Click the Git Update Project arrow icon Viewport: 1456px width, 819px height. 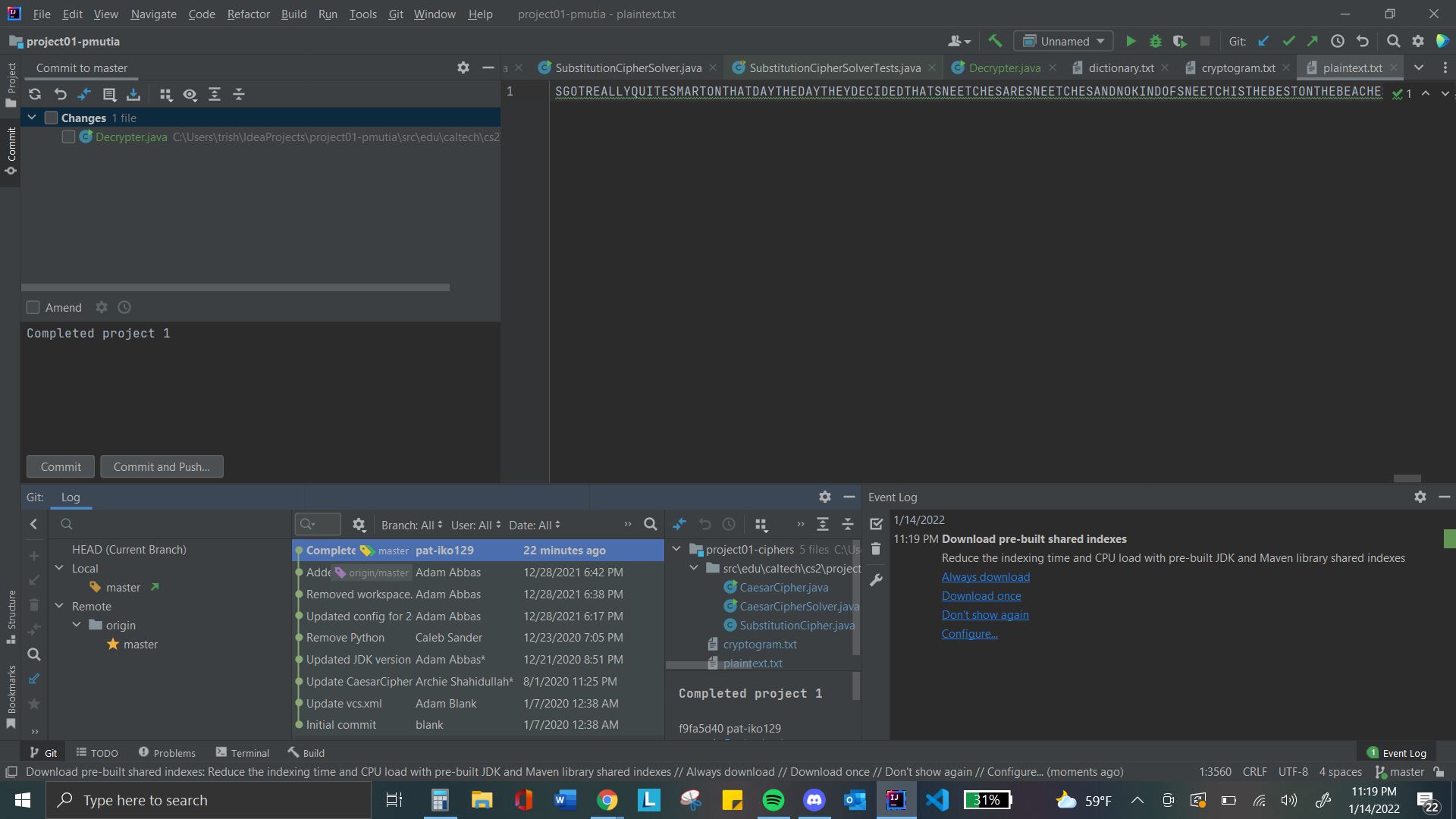click(x=1263, y=42)
